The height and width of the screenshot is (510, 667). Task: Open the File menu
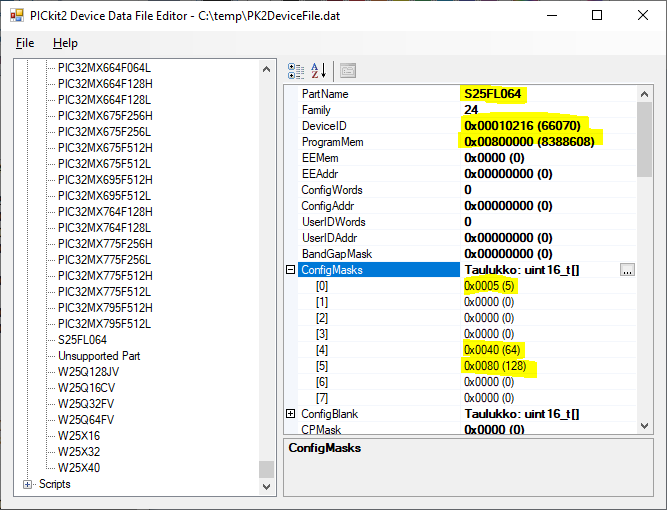(x=25, y=43)
